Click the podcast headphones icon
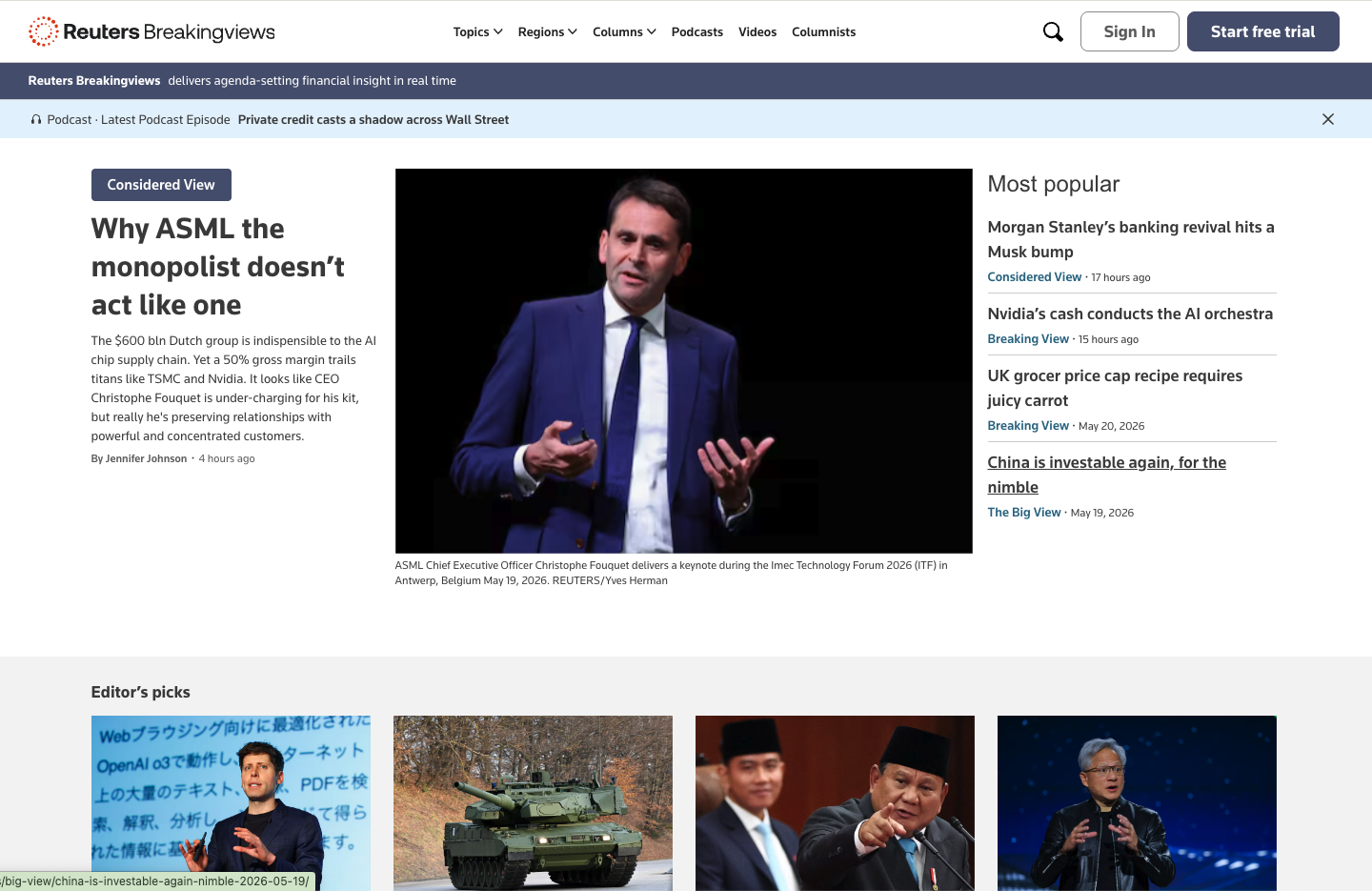Image resolution: width=1372 pixels, height=891 pixels. click(x=36, y=119)
